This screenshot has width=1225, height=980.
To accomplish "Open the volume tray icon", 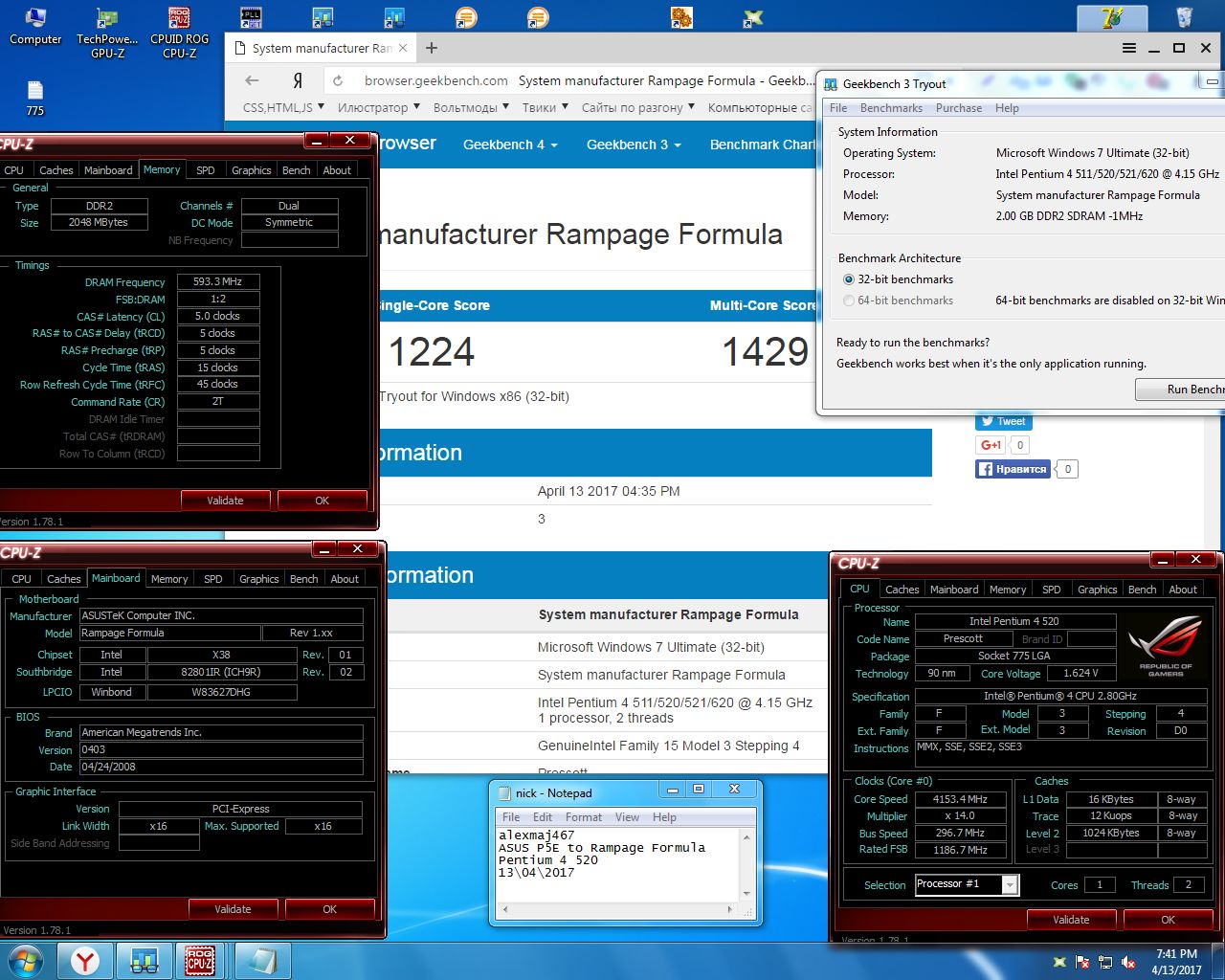I will coord(1129,962).
